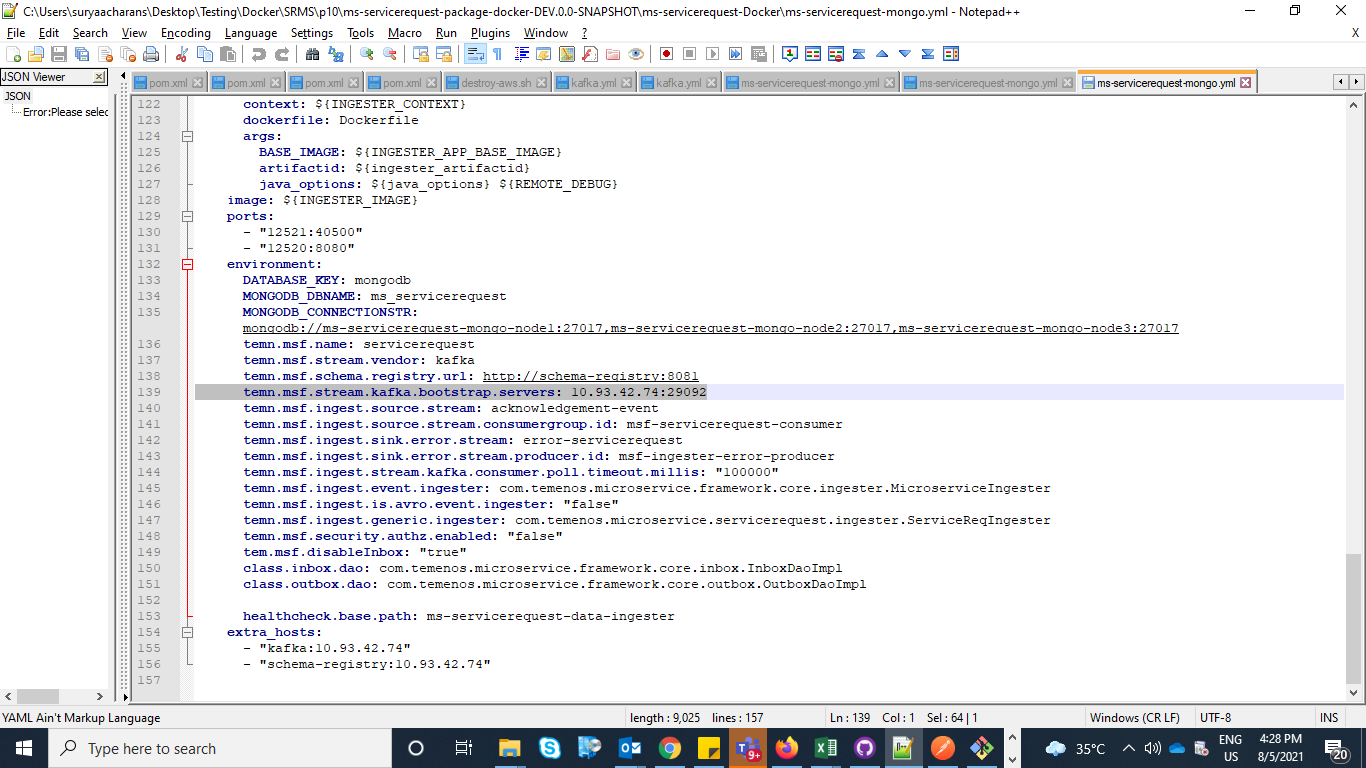1366x768 pixels.
Task: Click the Print icon in toolbar
Action: (150, 54)
